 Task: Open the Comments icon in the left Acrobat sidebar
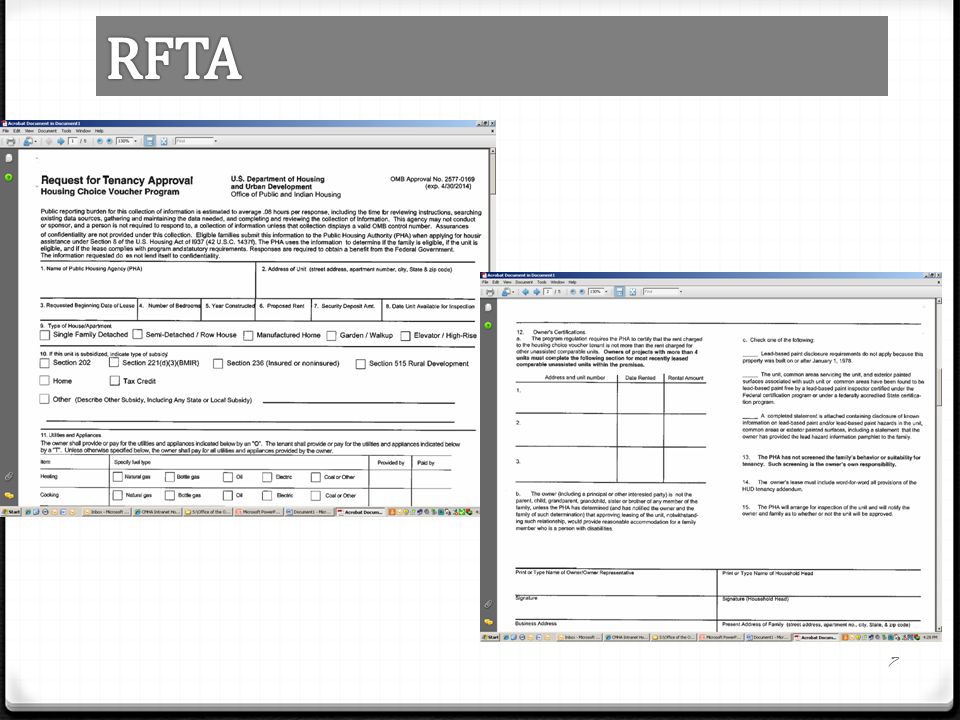click(x=9, y=495)
